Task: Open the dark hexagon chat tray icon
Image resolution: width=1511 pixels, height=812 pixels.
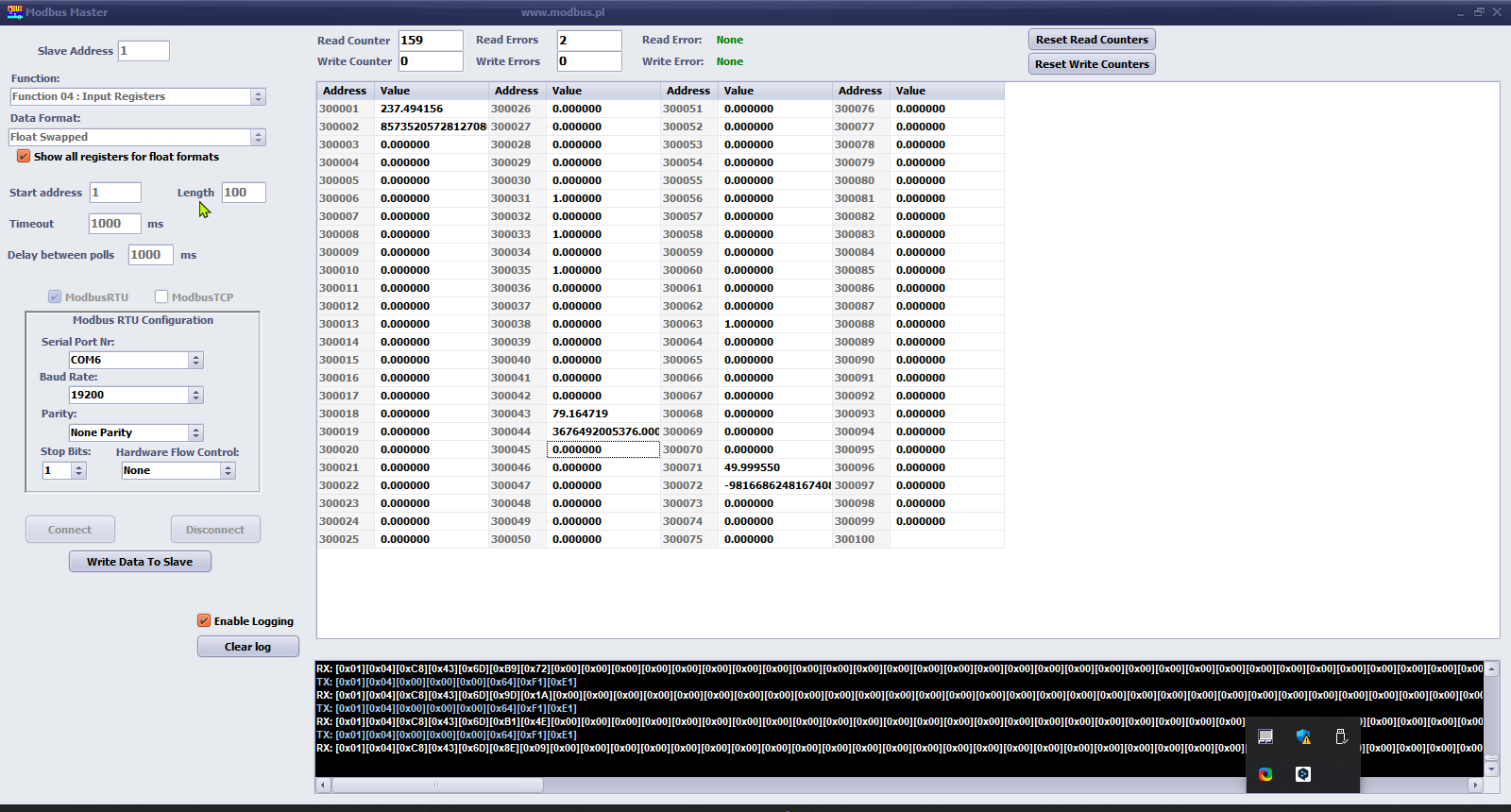Action: click(x=1303, y=774)
